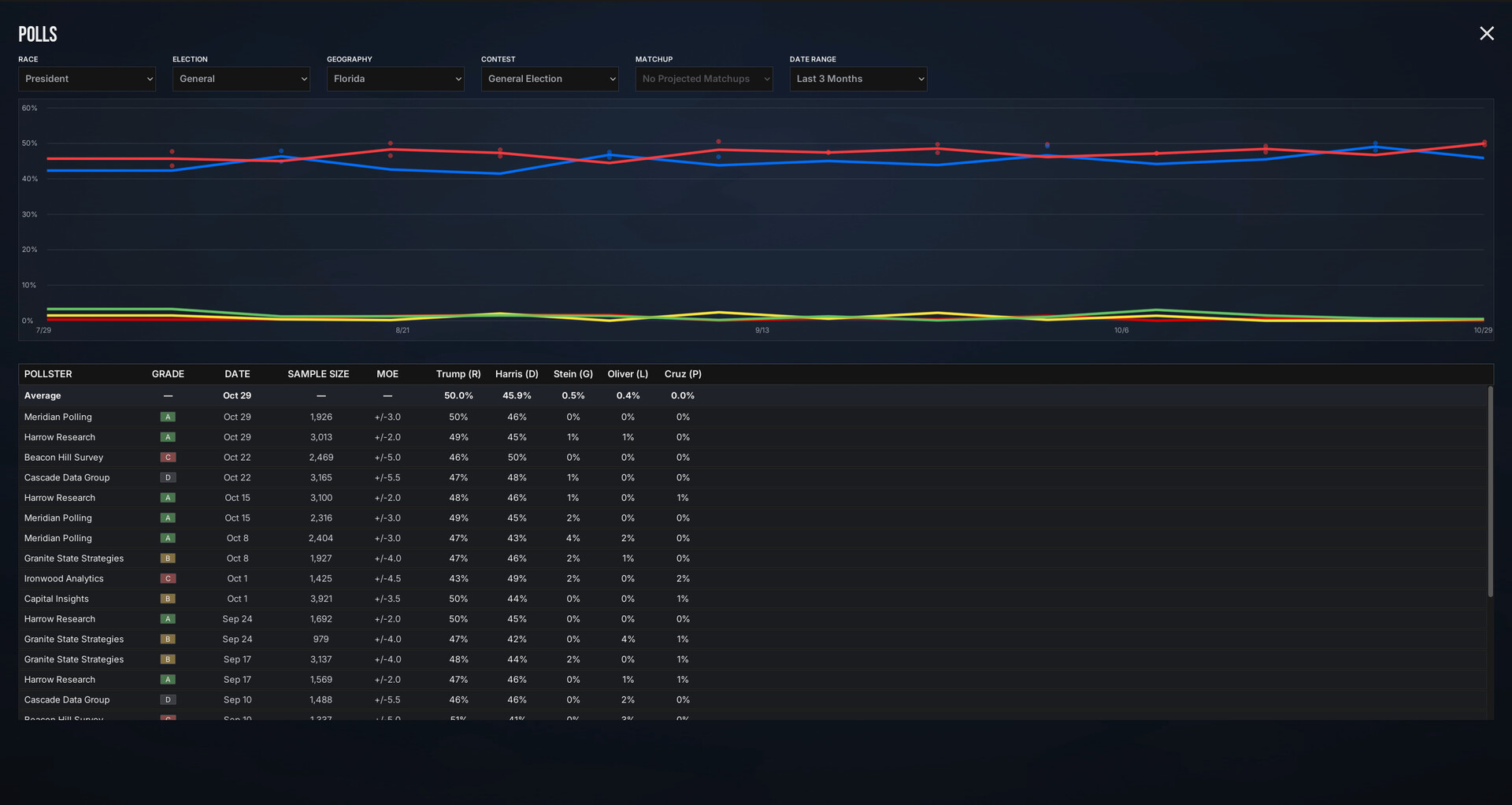
Task: Click grade D badge for Cascade Data Group Oct 22
Action: 168,477
